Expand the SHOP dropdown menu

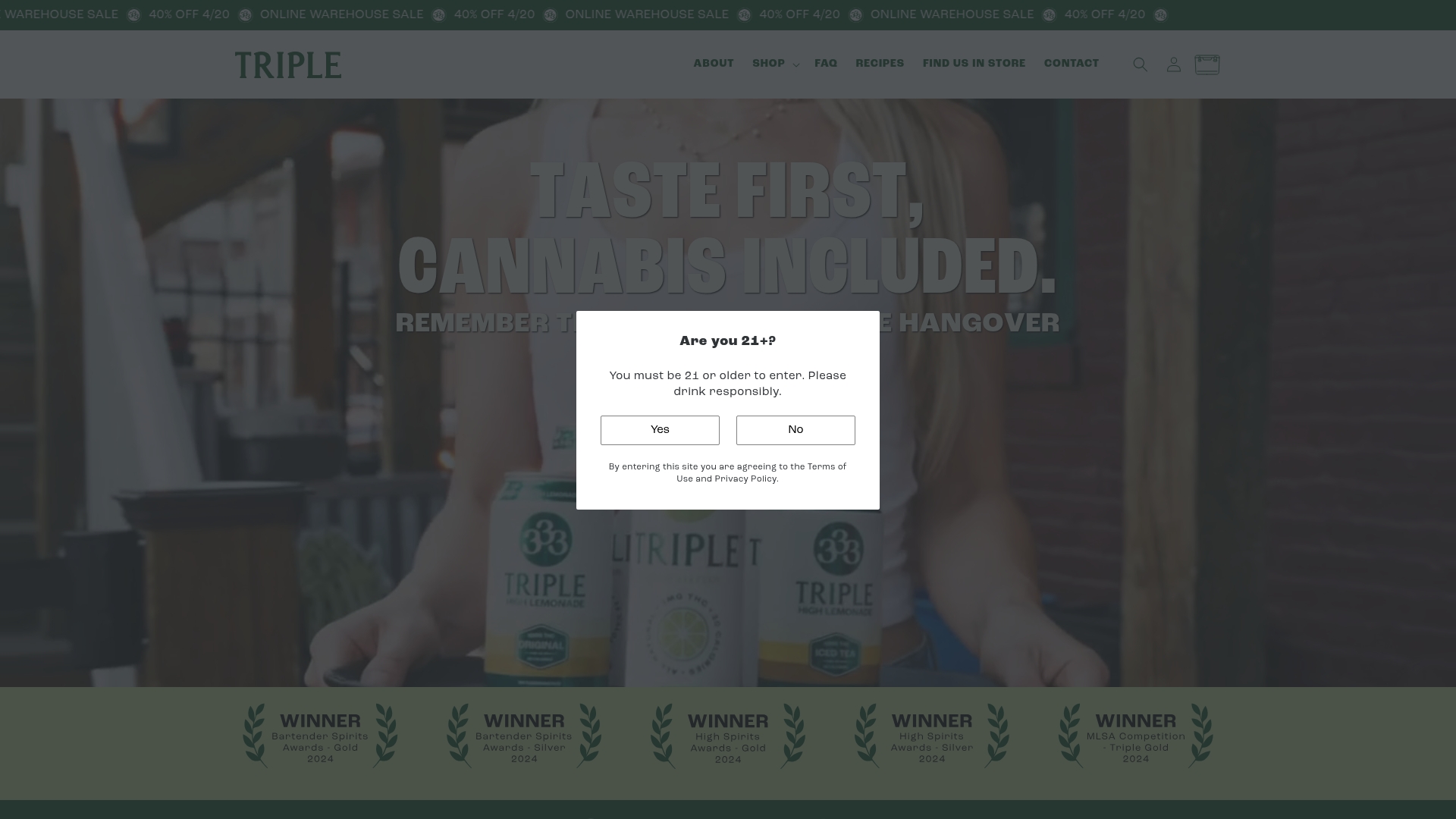coord(769,64)
